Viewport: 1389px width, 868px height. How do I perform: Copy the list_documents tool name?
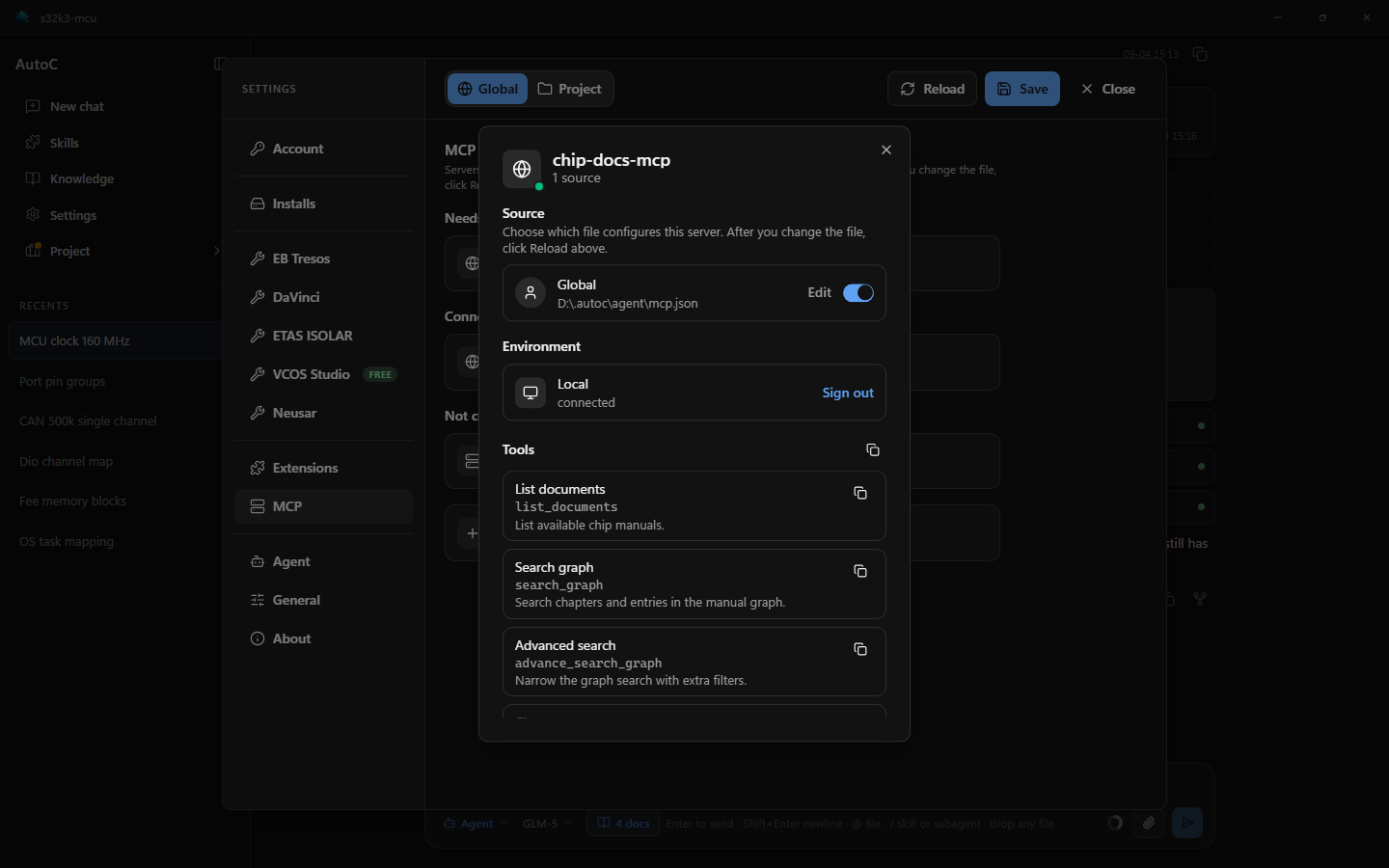pyautogui.click(x=860, y=494)
